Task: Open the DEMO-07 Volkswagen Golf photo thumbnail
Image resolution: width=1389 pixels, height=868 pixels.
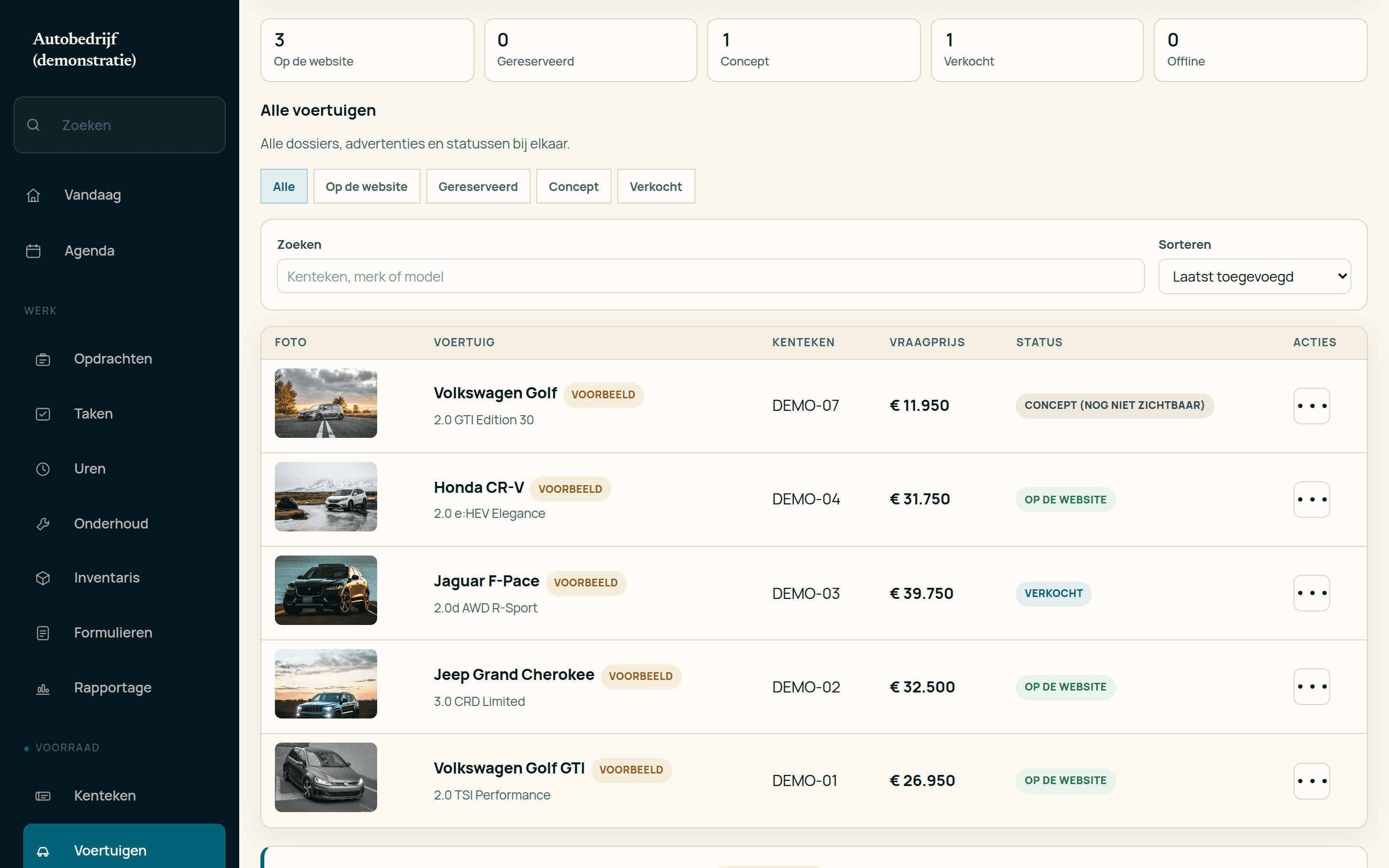Action: (326, 403)
